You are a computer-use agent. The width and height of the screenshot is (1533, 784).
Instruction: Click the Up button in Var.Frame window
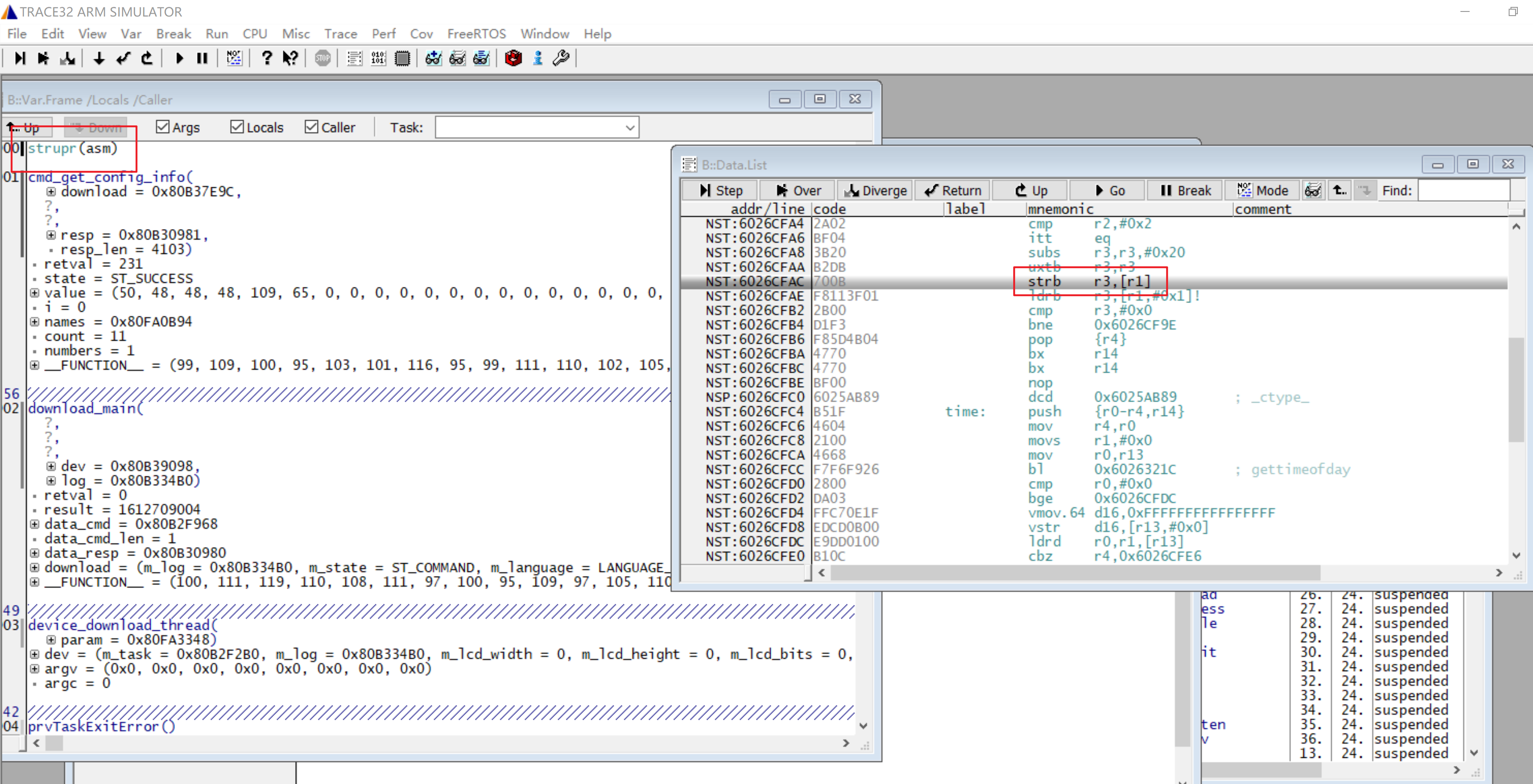pos(28,127)
